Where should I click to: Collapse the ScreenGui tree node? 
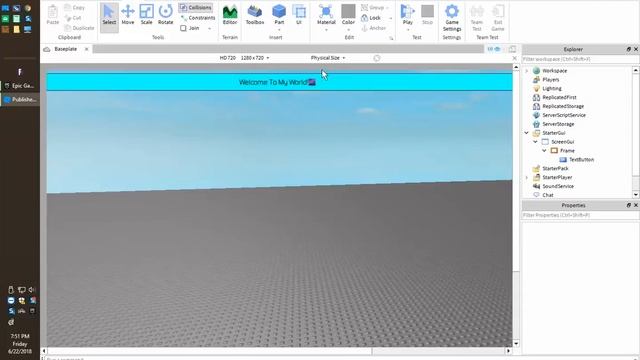click(x=536, y=142)
